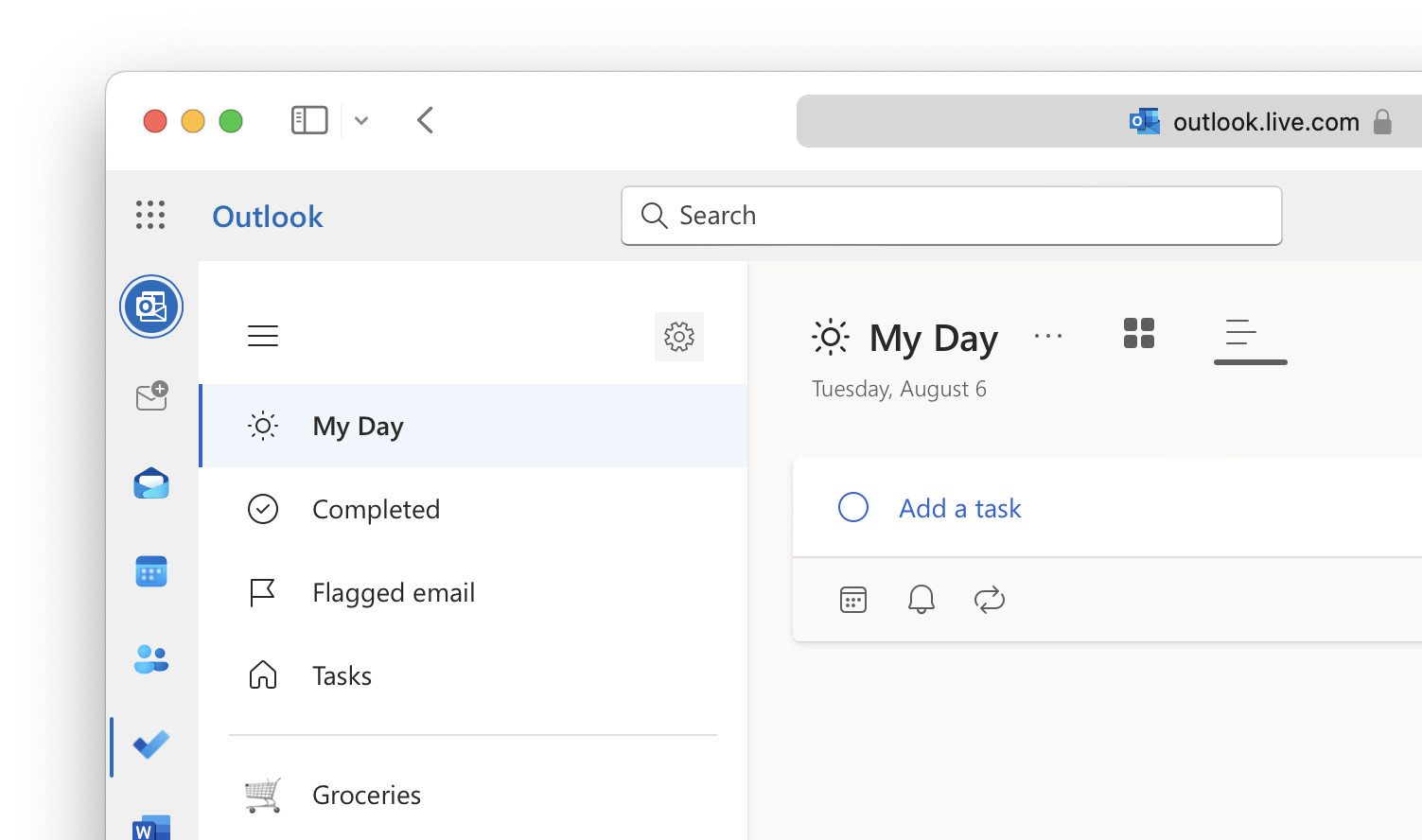Click the sidebar My Day sun icon
Image resolution: width=1422 pixels, height=840 pixels.
pos(263,426)
